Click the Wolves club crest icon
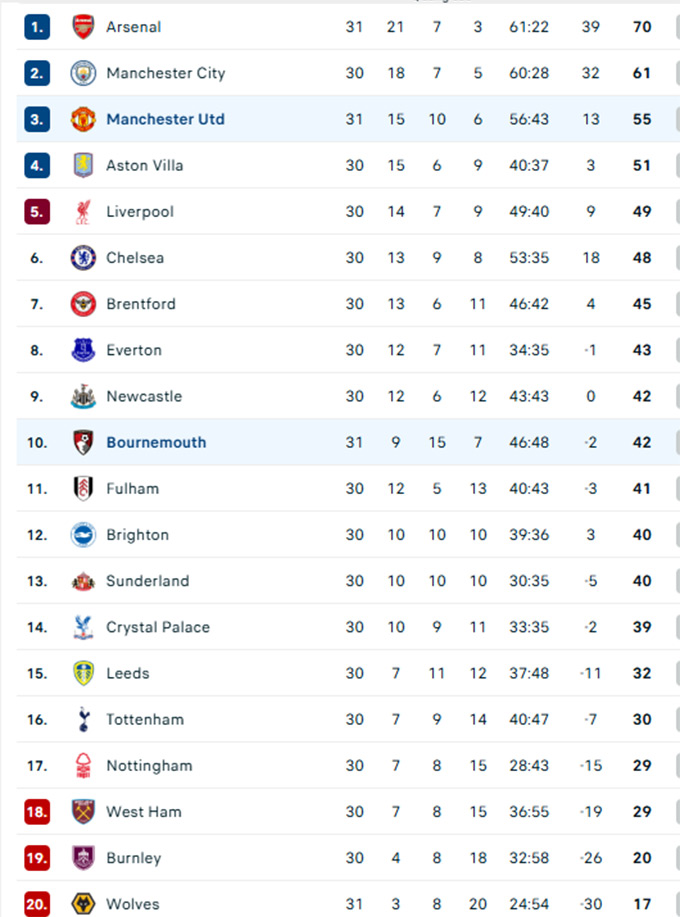Screen dimensions: 680x917 click(x=83, y=904)
